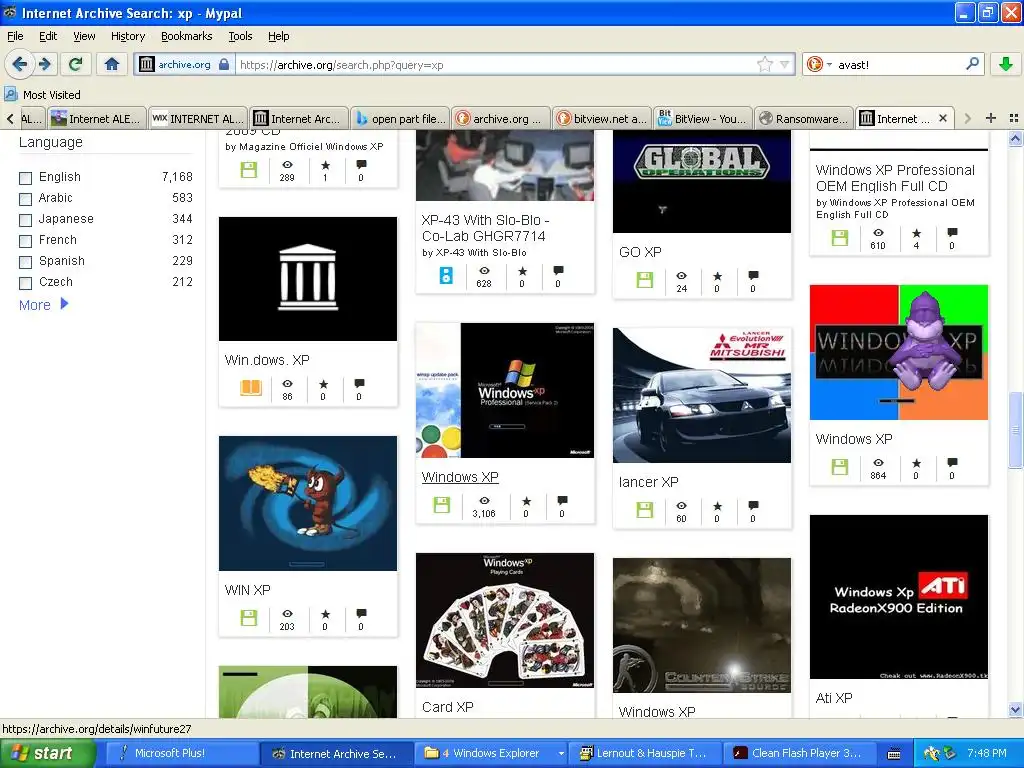1024x768 pixels.
Task: Open Windows XP Professional OEM English Full CD
Action: (x=895, y=178)
